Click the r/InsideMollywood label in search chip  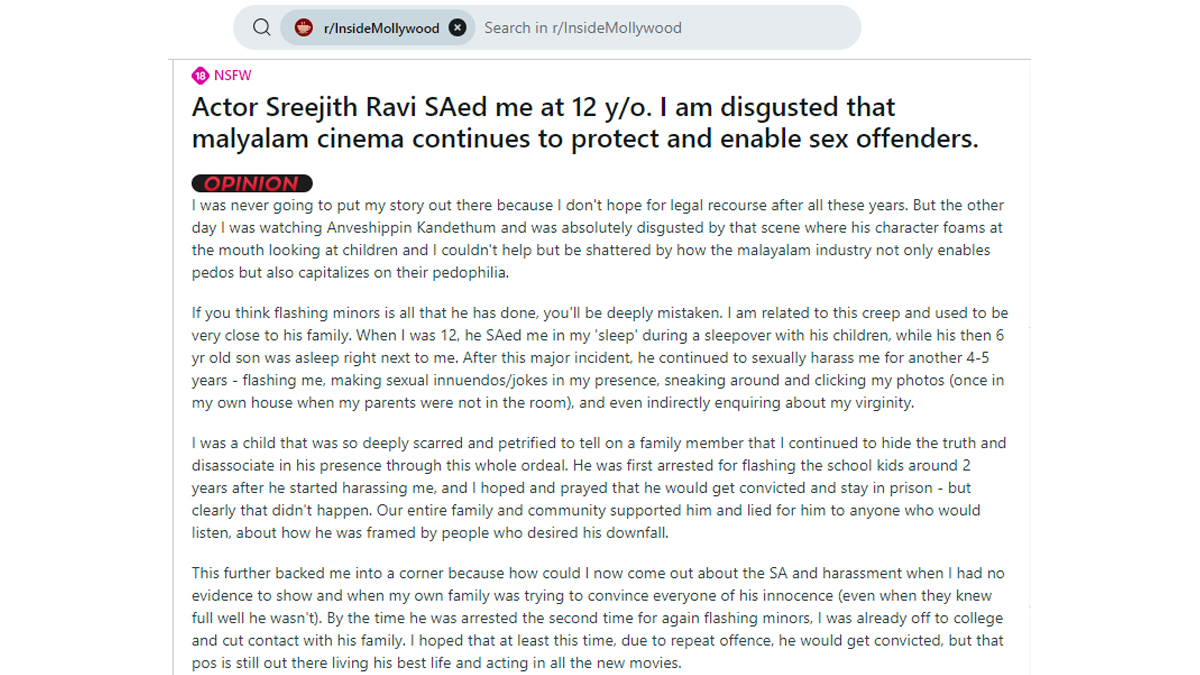381,28
